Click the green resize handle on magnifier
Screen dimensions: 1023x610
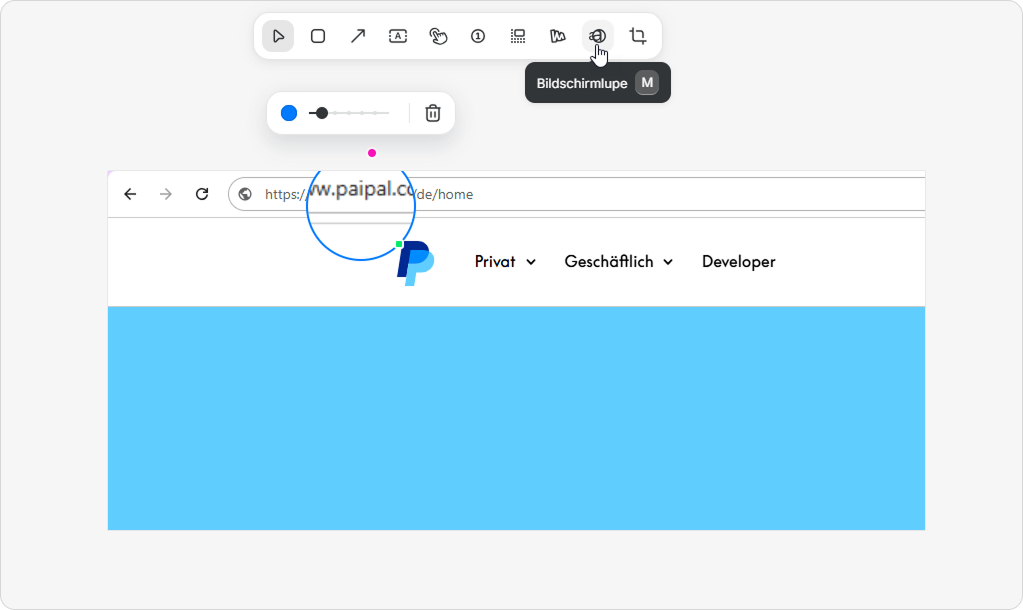399,244
